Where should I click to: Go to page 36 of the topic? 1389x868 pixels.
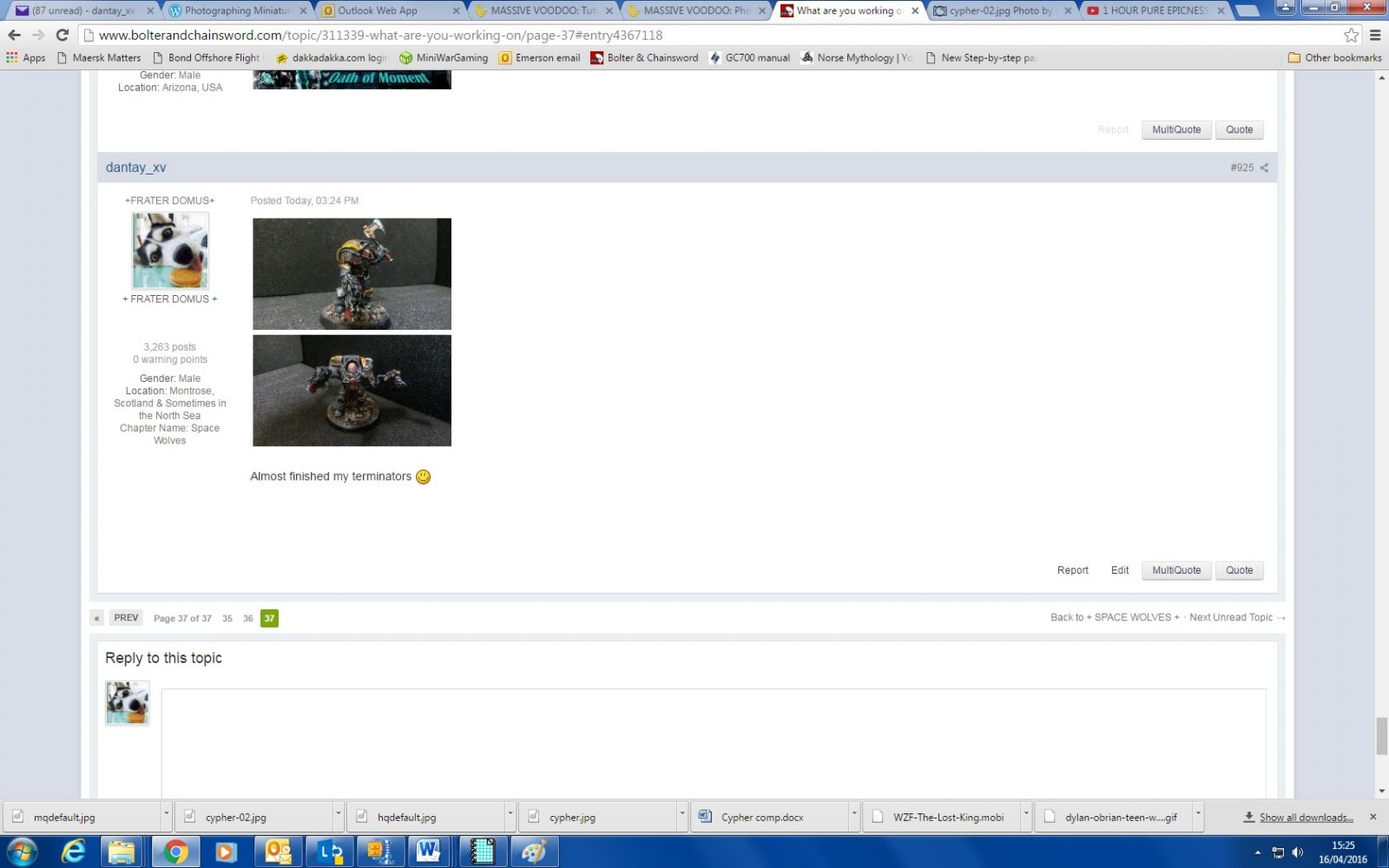[248, 618]
